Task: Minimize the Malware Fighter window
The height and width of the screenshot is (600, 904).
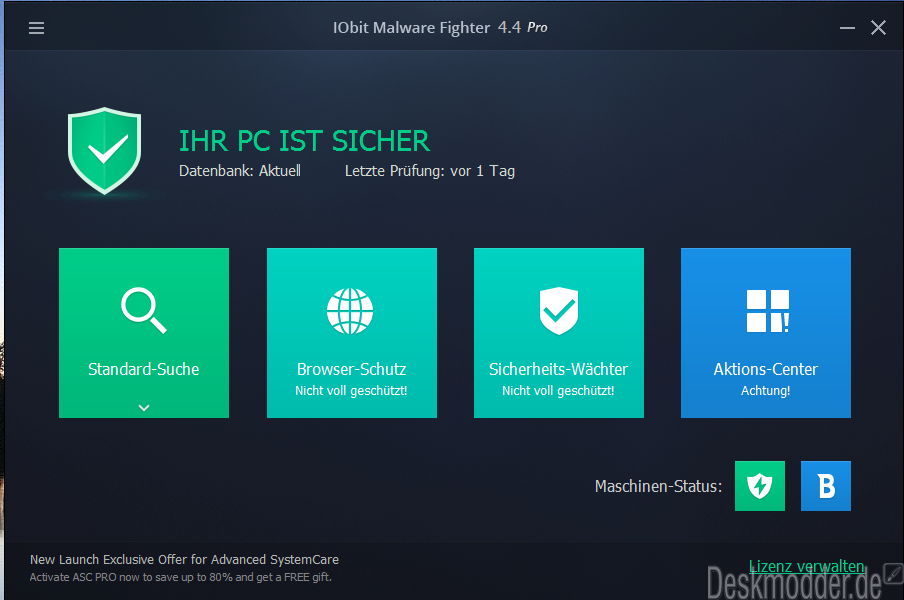Action: pos(847,28)
